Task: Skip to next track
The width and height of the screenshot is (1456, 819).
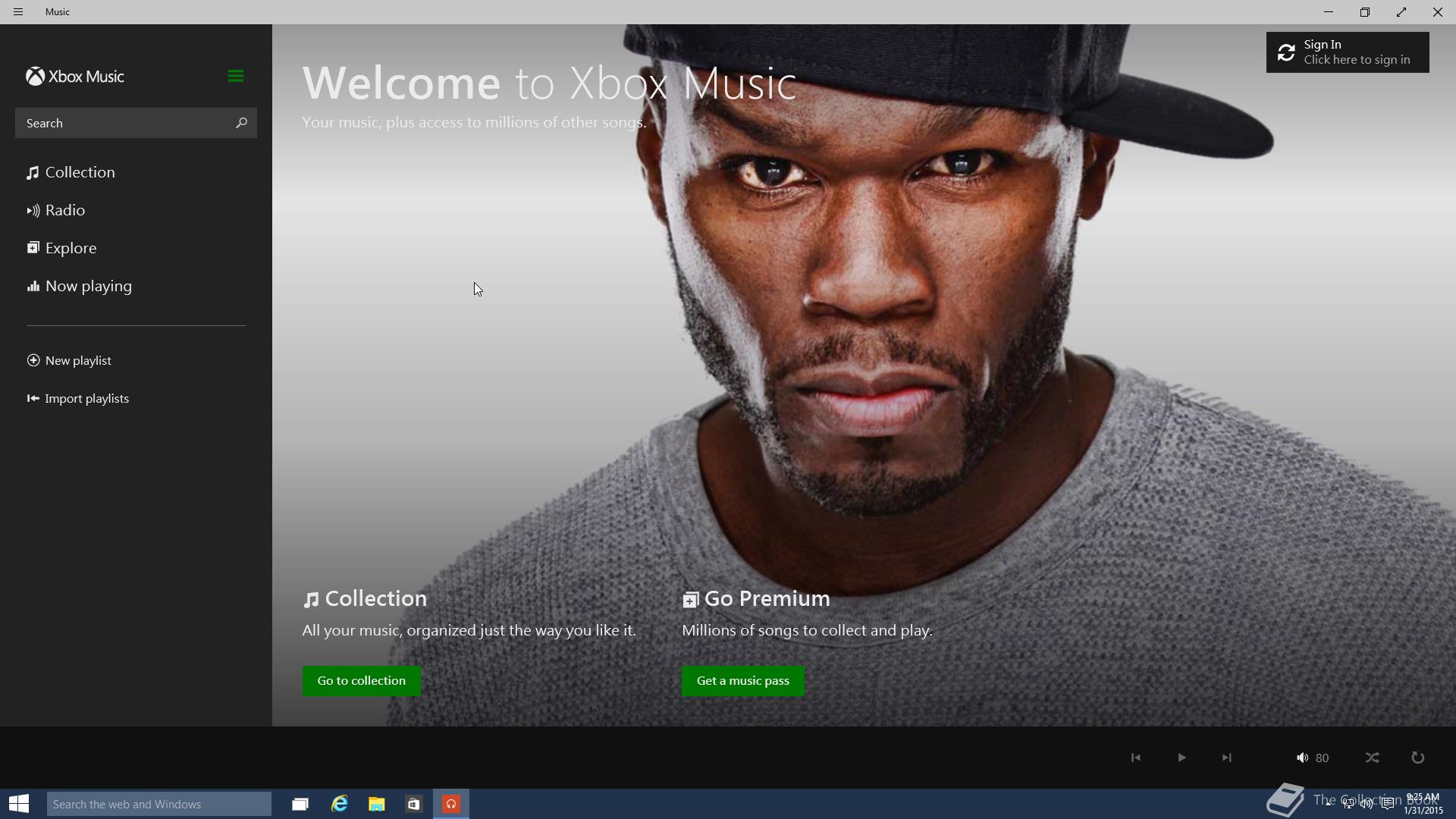Action: coord(1226,758)
